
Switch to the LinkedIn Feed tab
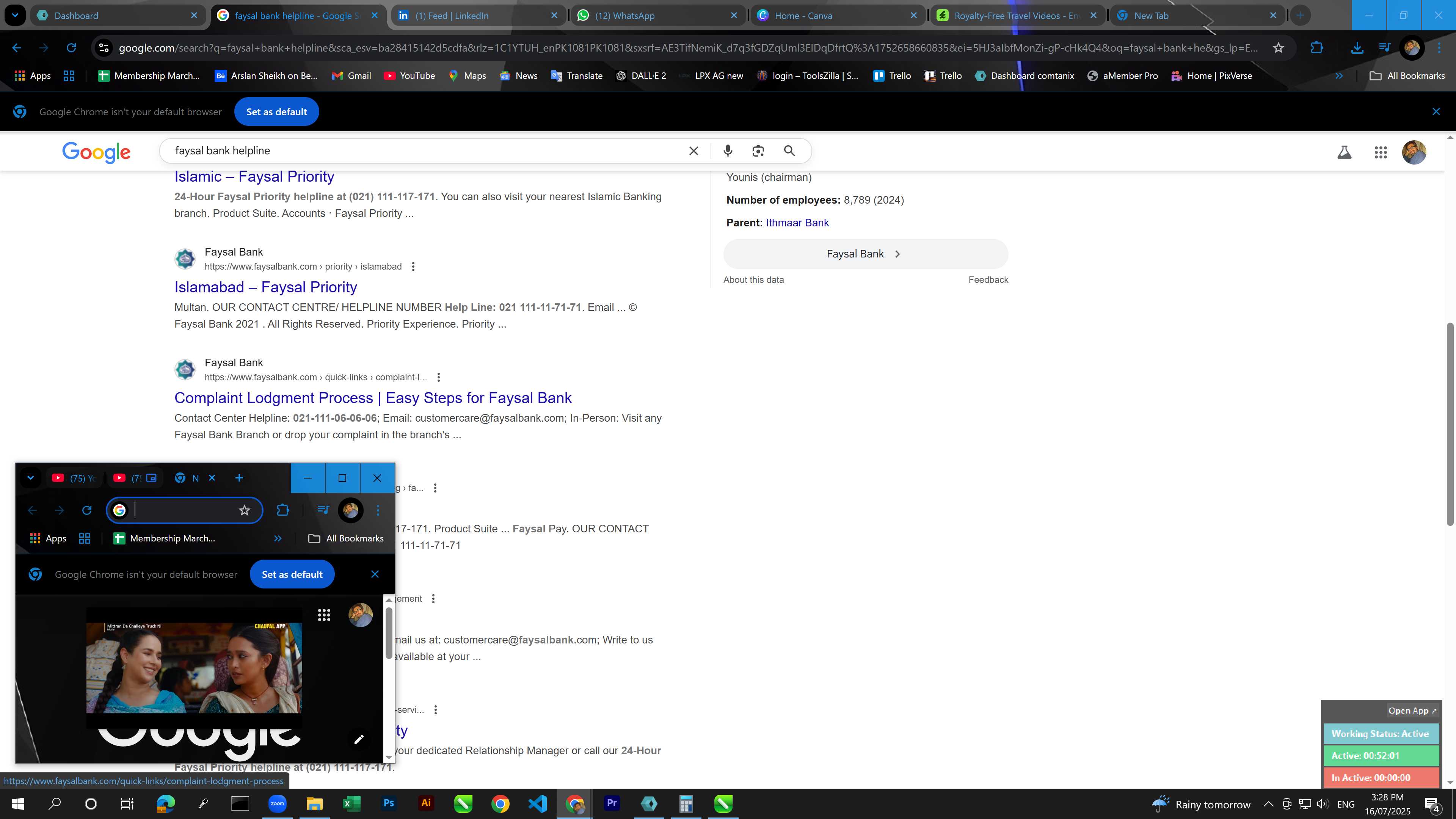tap(478, 16)
